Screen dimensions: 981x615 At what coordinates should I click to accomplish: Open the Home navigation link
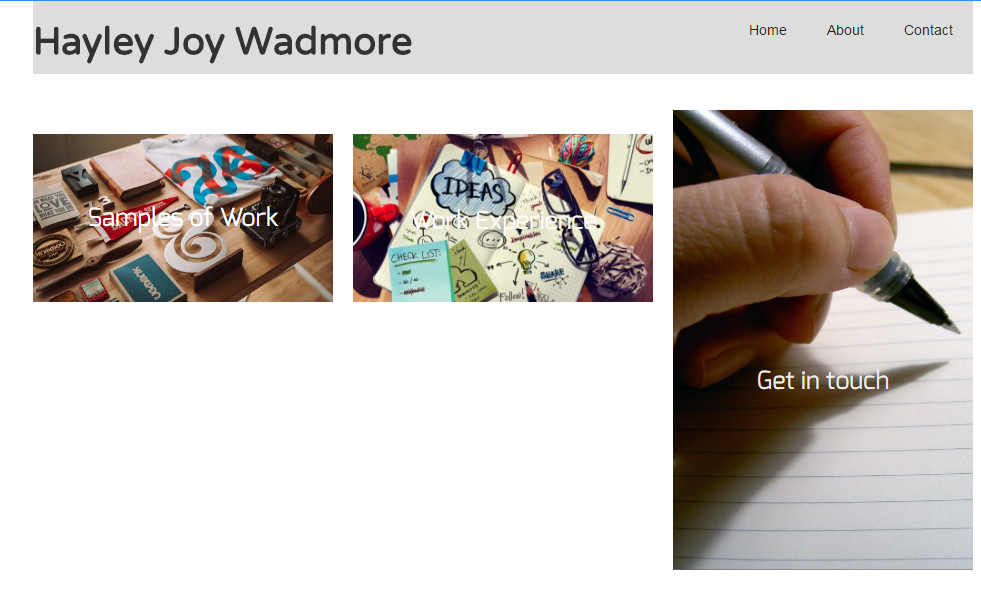pos(767,30)
